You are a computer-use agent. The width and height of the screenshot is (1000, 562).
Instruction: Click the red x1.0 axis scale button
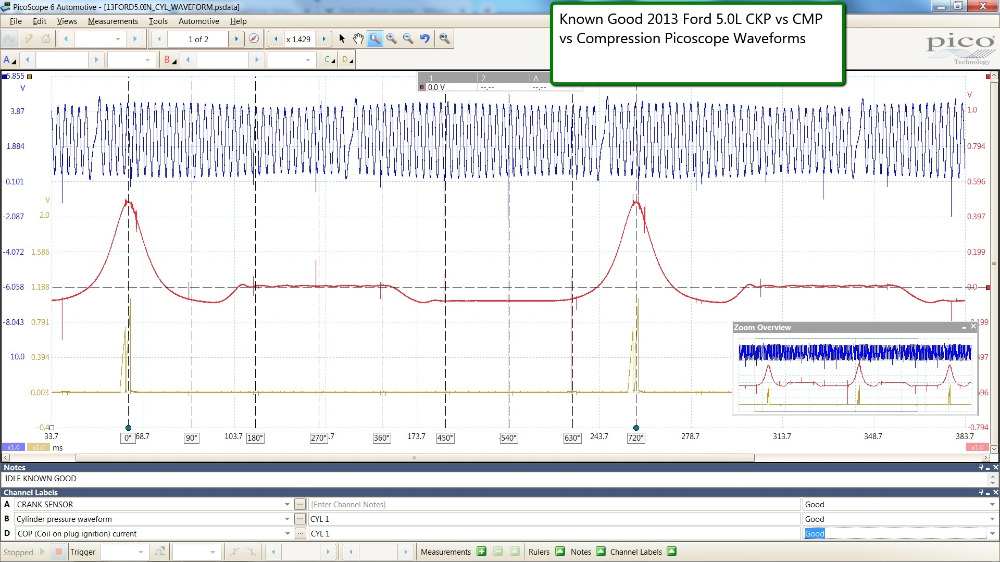coord(977,448)
